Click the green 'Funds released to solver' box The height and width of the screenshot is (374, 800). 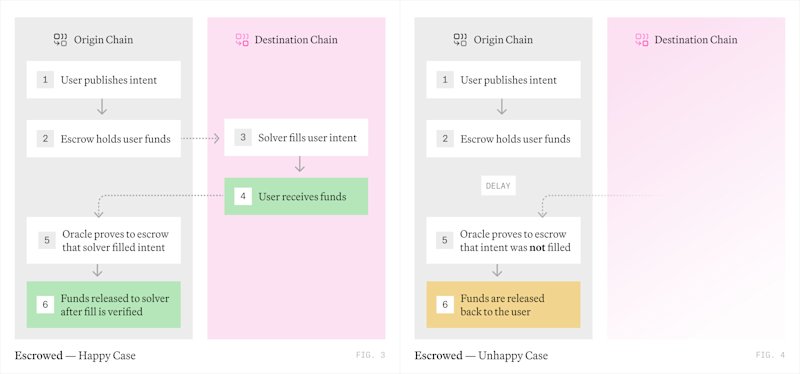(104, 305)
